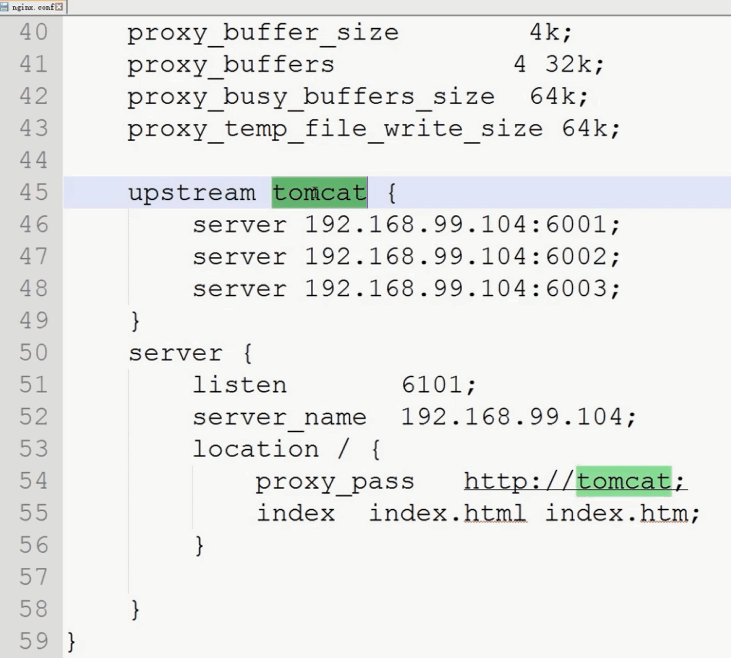Click the proxy_buffers directive
Image resolution: width=731 pixels, height=658 pixels.
pyautogui.click(x=231, y=65)
